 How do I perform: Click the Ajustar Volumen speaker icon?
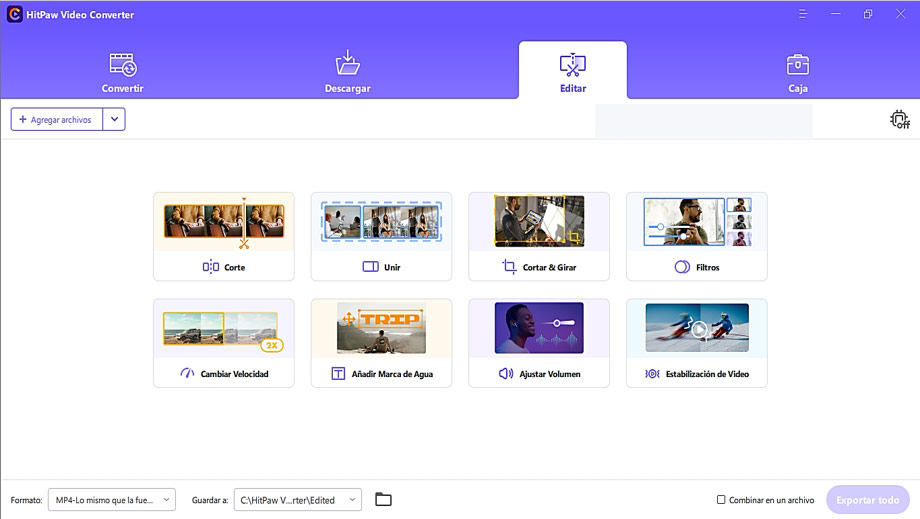pos(506,374)
